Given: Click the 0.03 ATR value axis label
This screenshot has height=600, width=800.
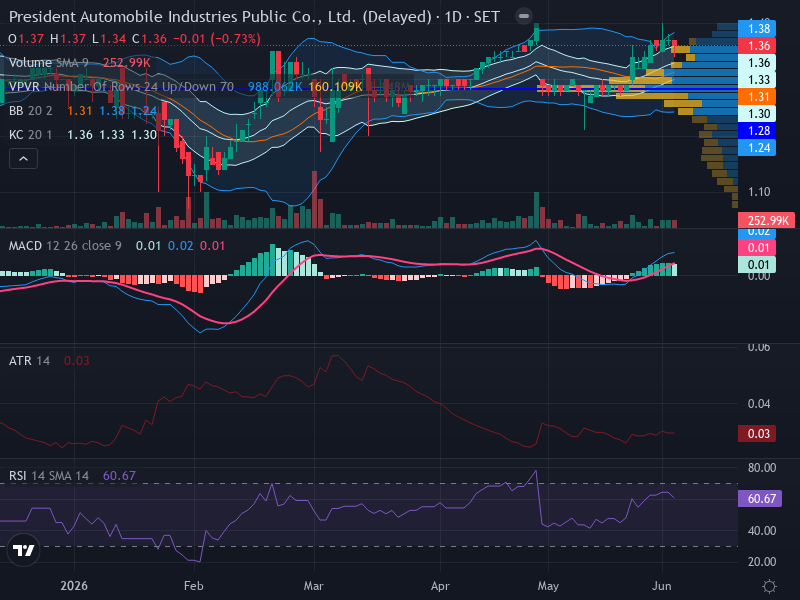Looking at the screenshot, I should 757,434.
